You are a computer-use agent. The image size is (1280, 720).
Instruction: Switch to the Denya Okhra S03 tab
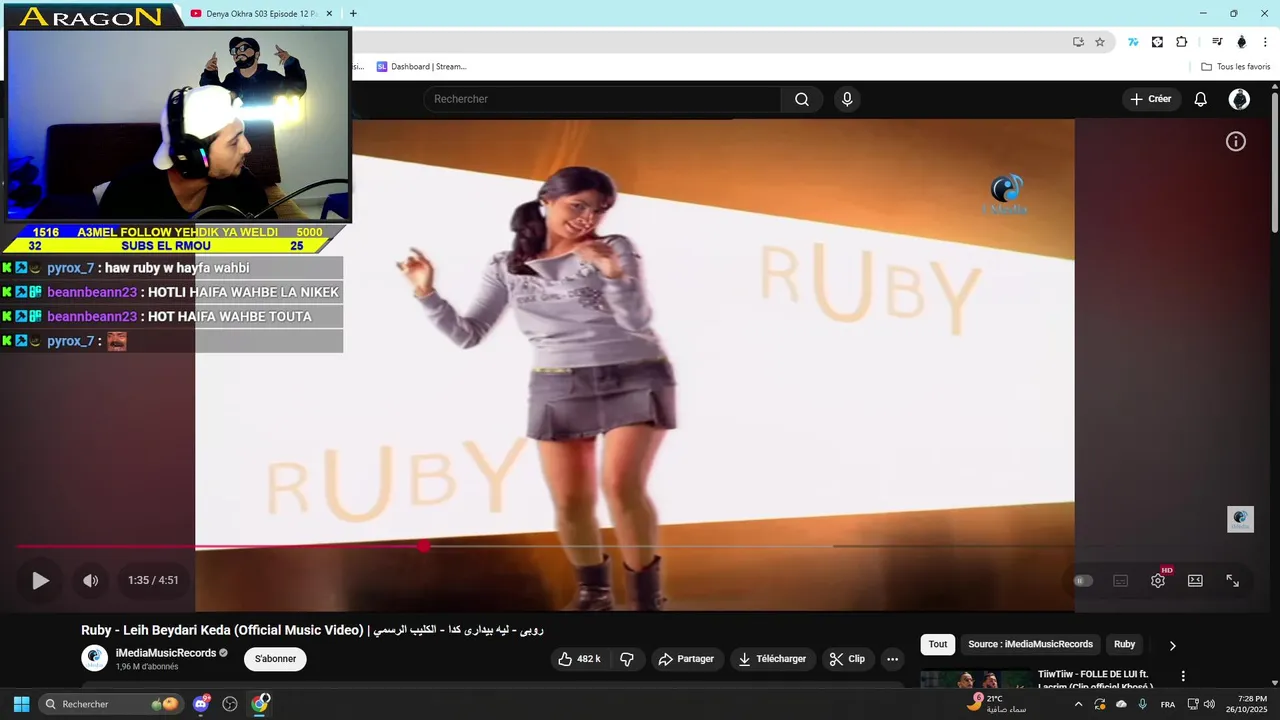[x=261, y=14]
